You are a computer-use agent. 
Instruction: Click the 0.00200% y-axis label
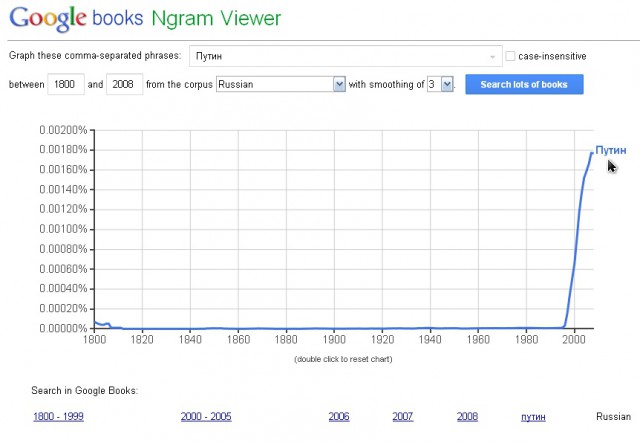63,130
